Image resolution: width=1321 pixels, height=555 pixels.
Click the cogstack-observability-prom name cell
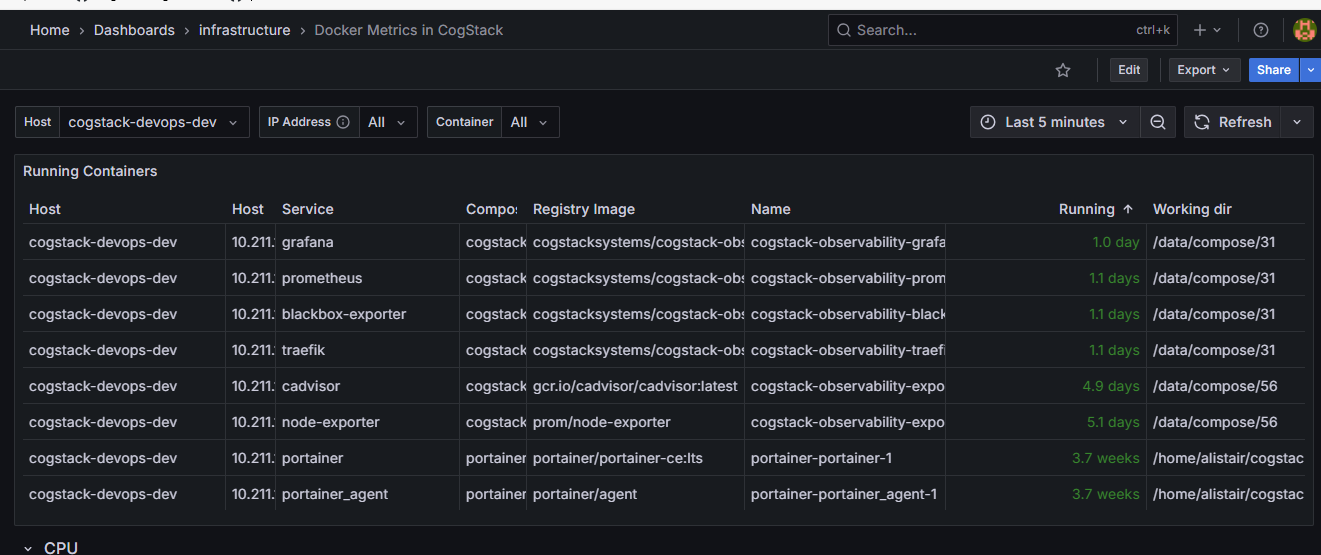[845, 278]
